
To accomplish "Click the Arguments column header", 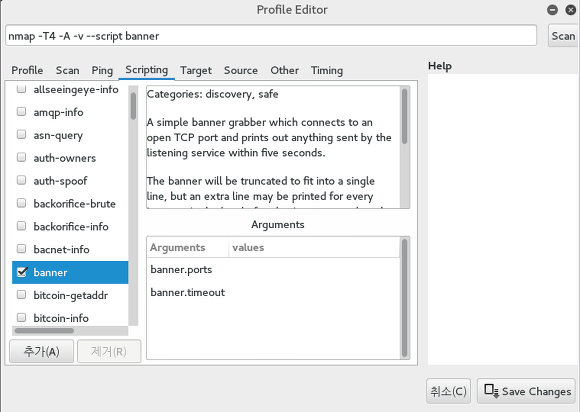I will pyautogui.click(x=188, y=247).
